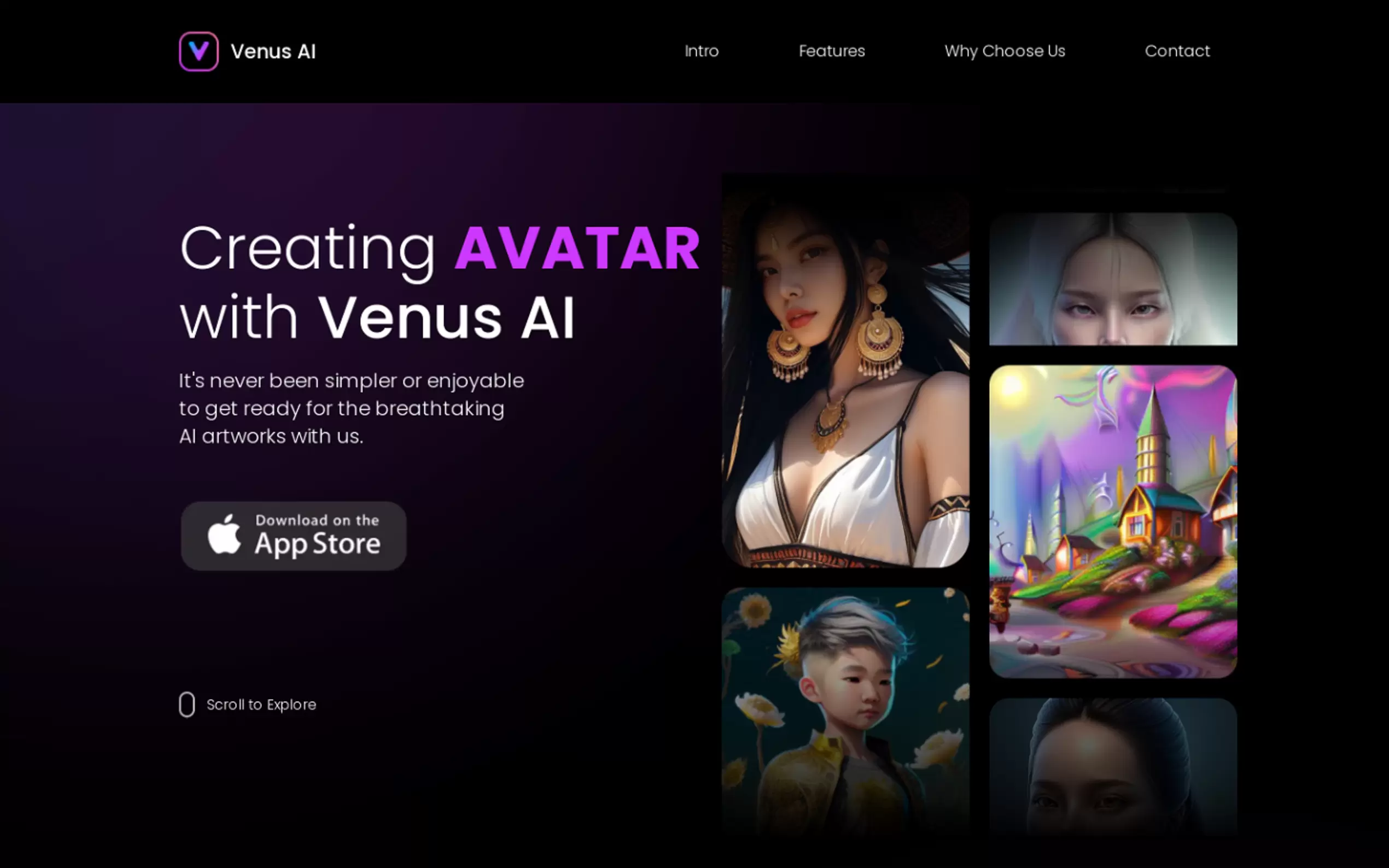This screenshot has width=1389, height=868.
Task: Open the woman with gold earrings image
Action: 845,370
